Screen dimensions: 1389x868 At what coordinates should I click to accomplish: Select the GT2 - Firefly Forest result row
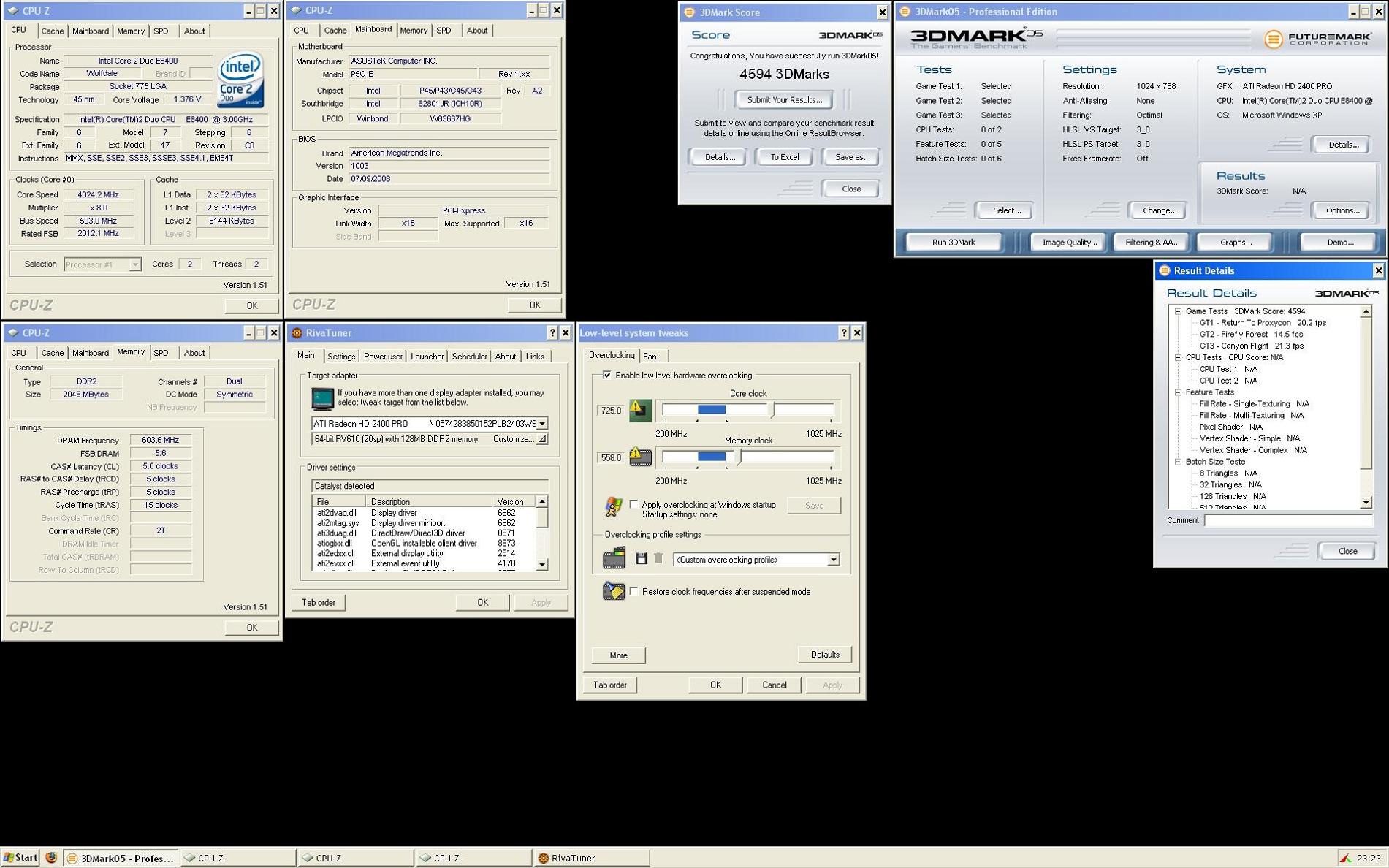1250,334
